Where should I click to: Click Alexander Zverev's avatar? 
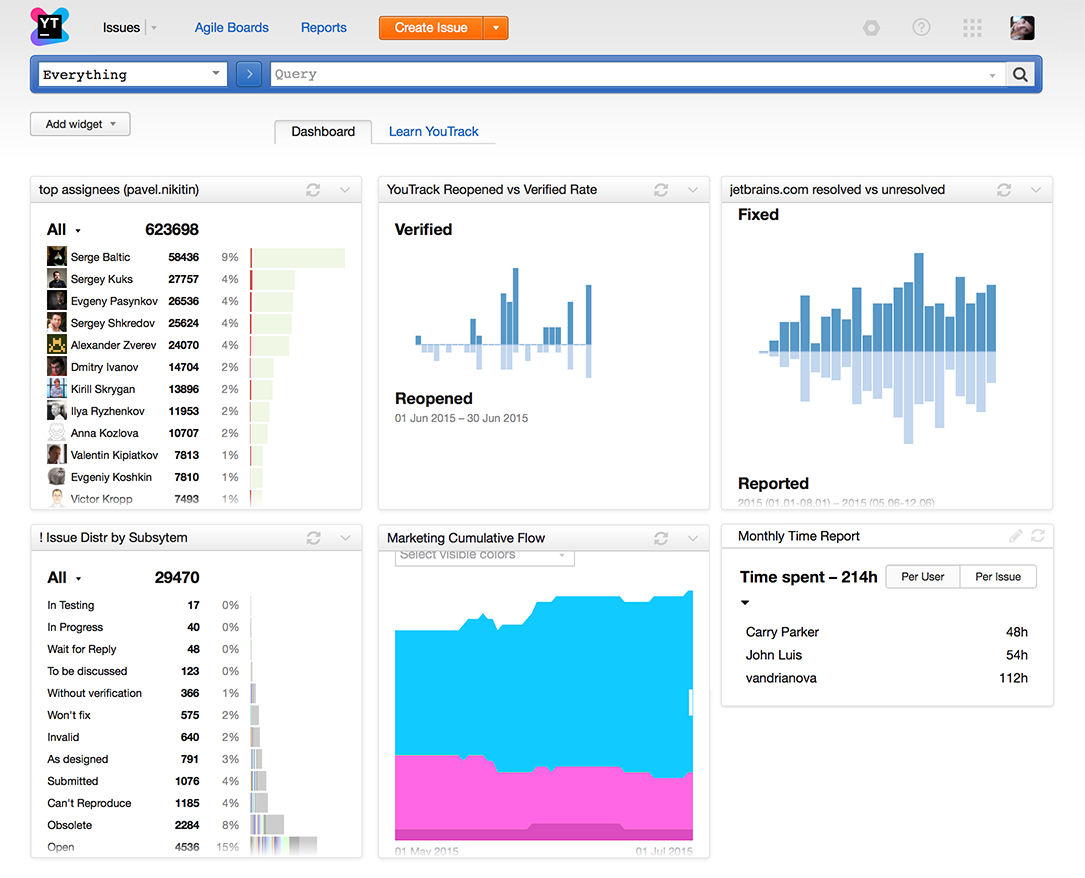[57, 345]
